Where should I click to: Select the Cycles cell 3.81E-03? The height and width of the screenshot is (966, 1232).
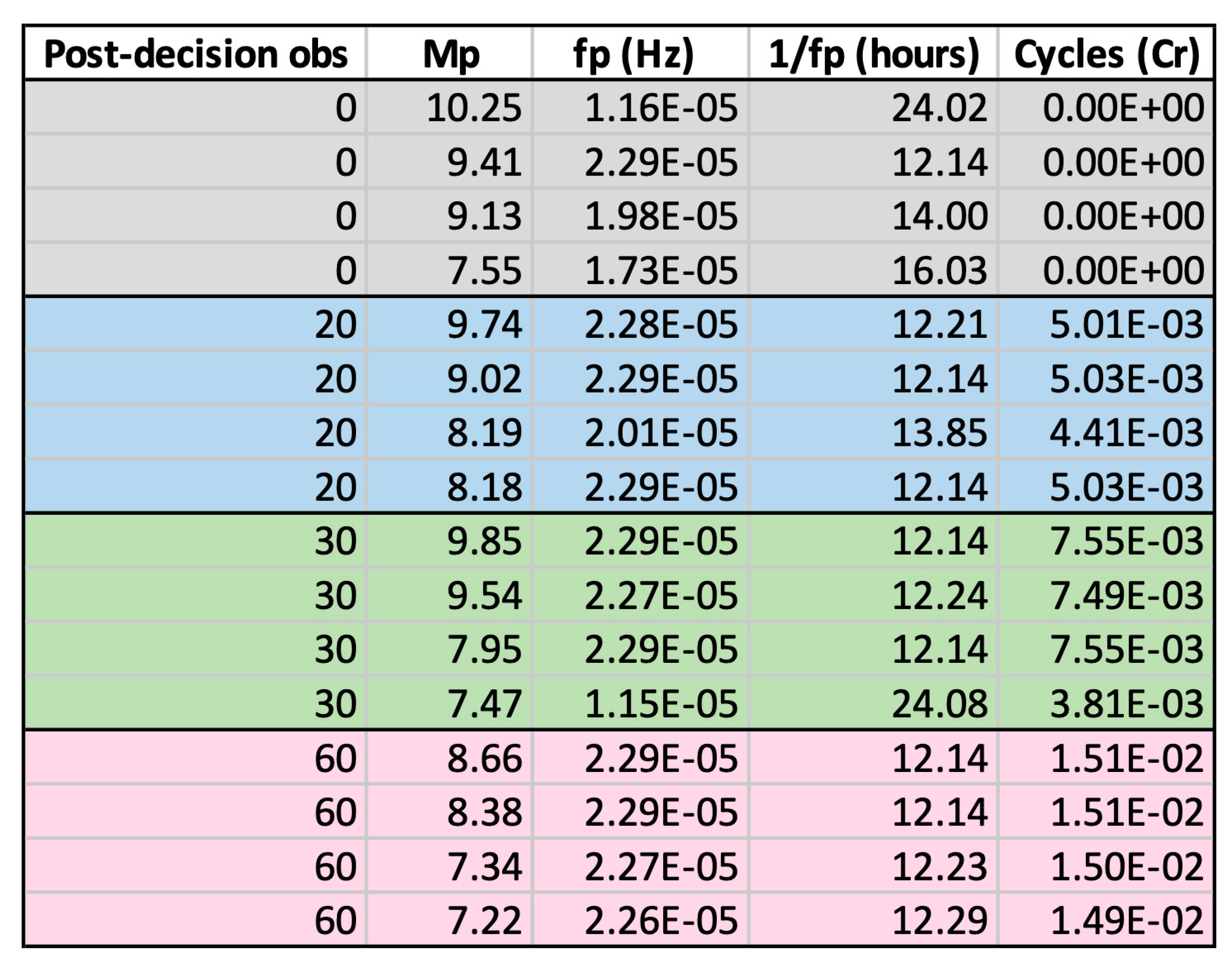pyautogui.click(x=1126, y=704)
